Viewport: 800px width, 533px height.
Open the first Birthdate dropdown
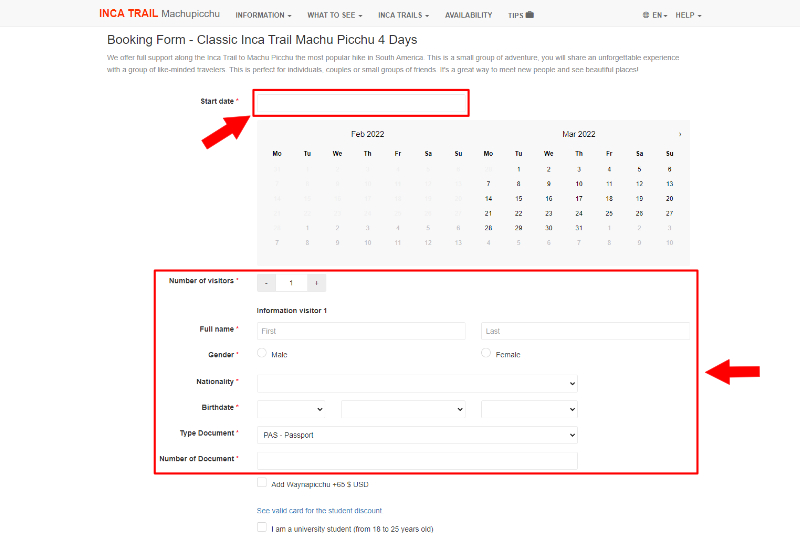(291, 409)
